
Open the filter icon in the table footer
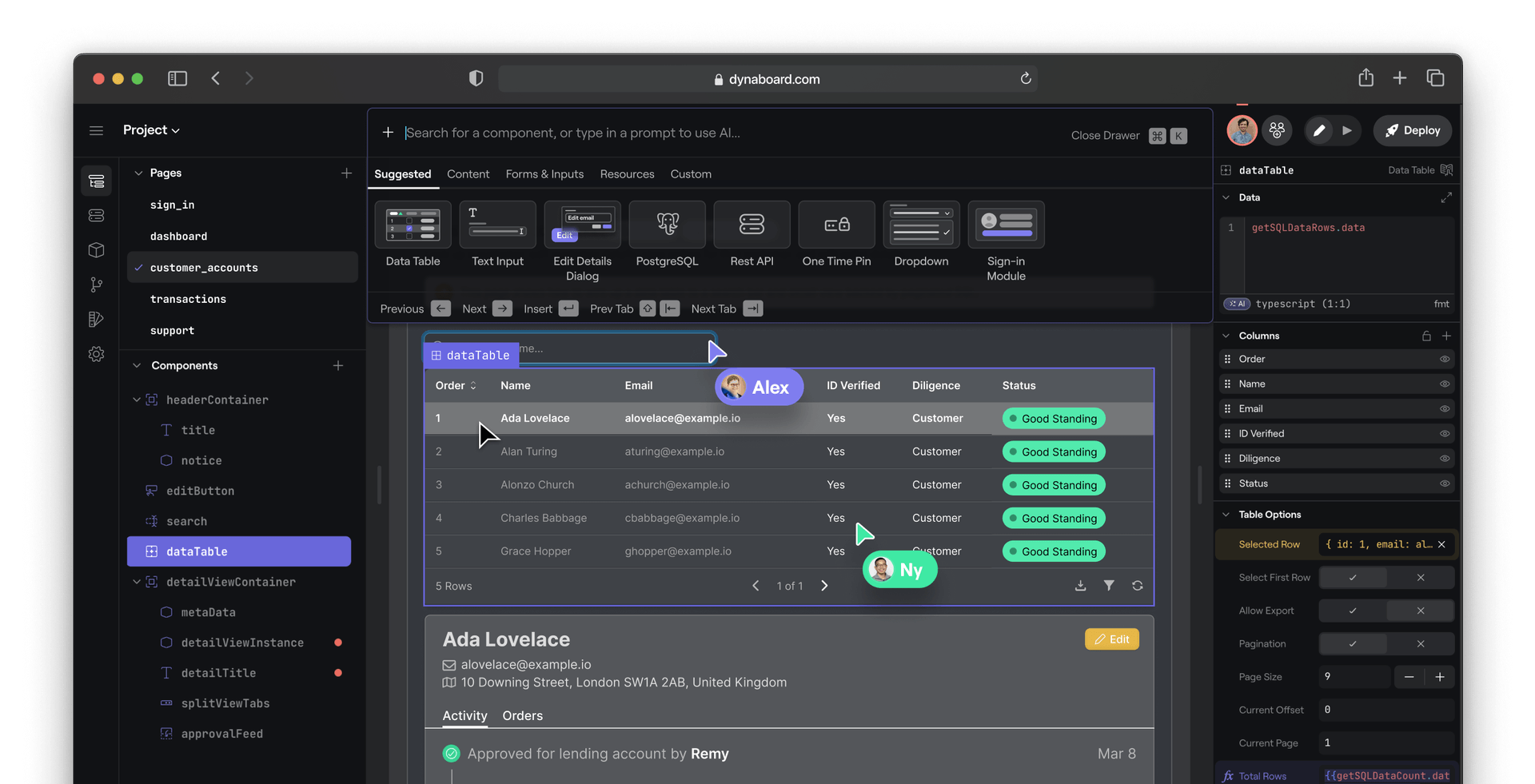(x=1109, y=586)
